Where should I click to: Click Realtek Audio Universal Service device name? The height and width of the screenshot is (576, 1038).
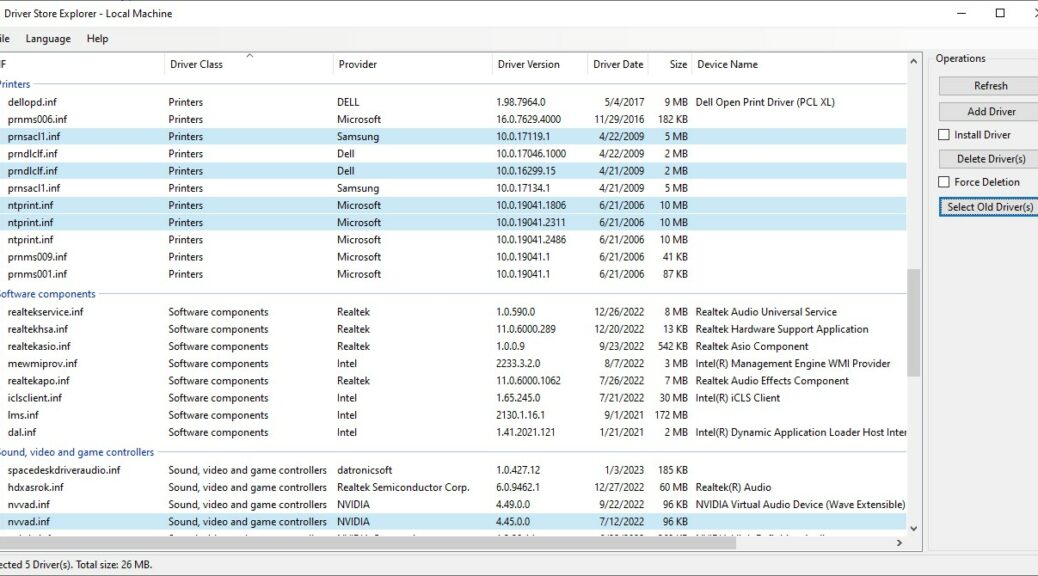pyautogui.click(x=766, y=312)
